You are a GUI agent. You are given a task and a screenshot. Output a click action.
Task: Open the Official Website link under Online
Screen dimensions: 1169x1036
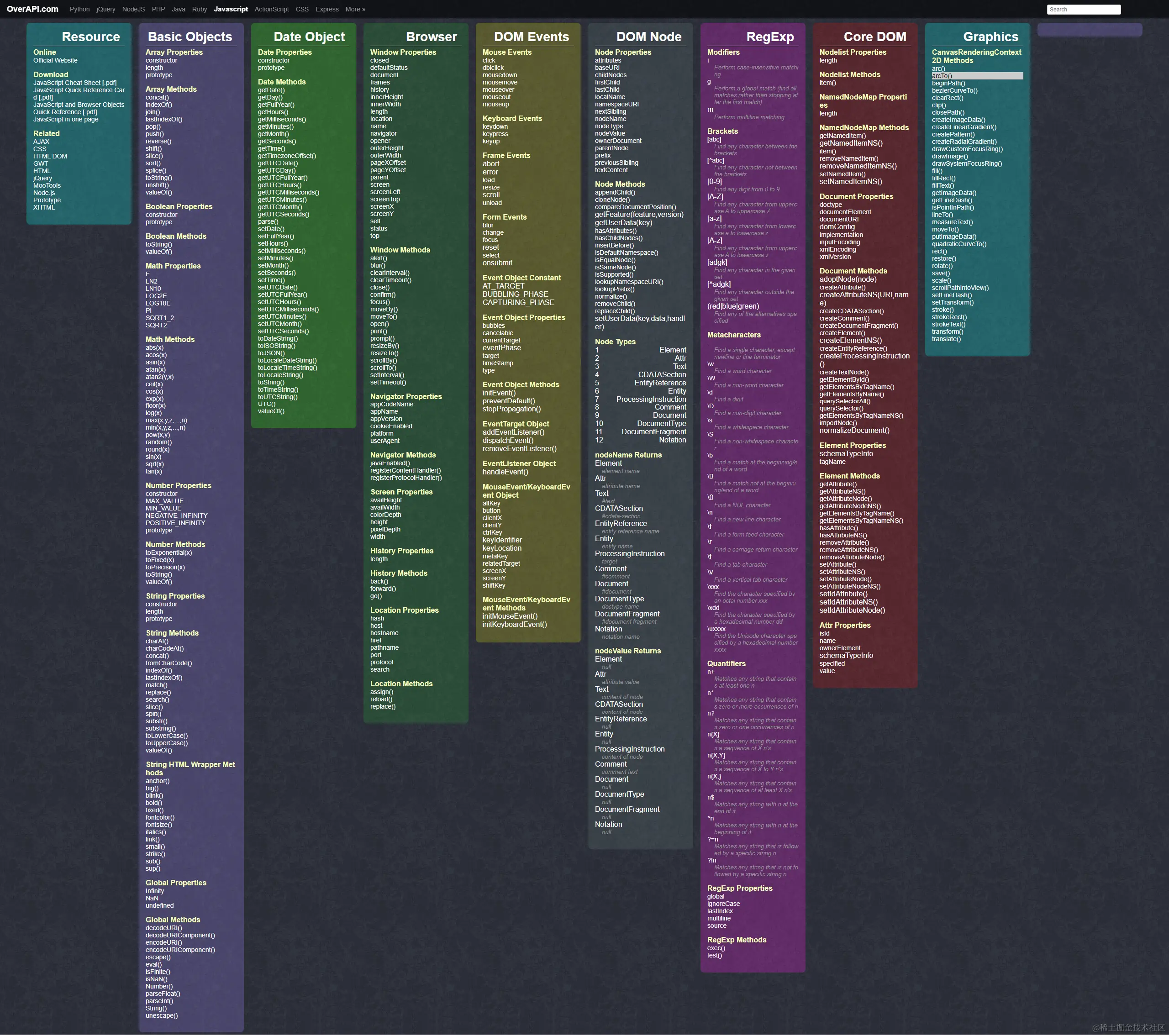pyautogui.click(x=55, y=60)
